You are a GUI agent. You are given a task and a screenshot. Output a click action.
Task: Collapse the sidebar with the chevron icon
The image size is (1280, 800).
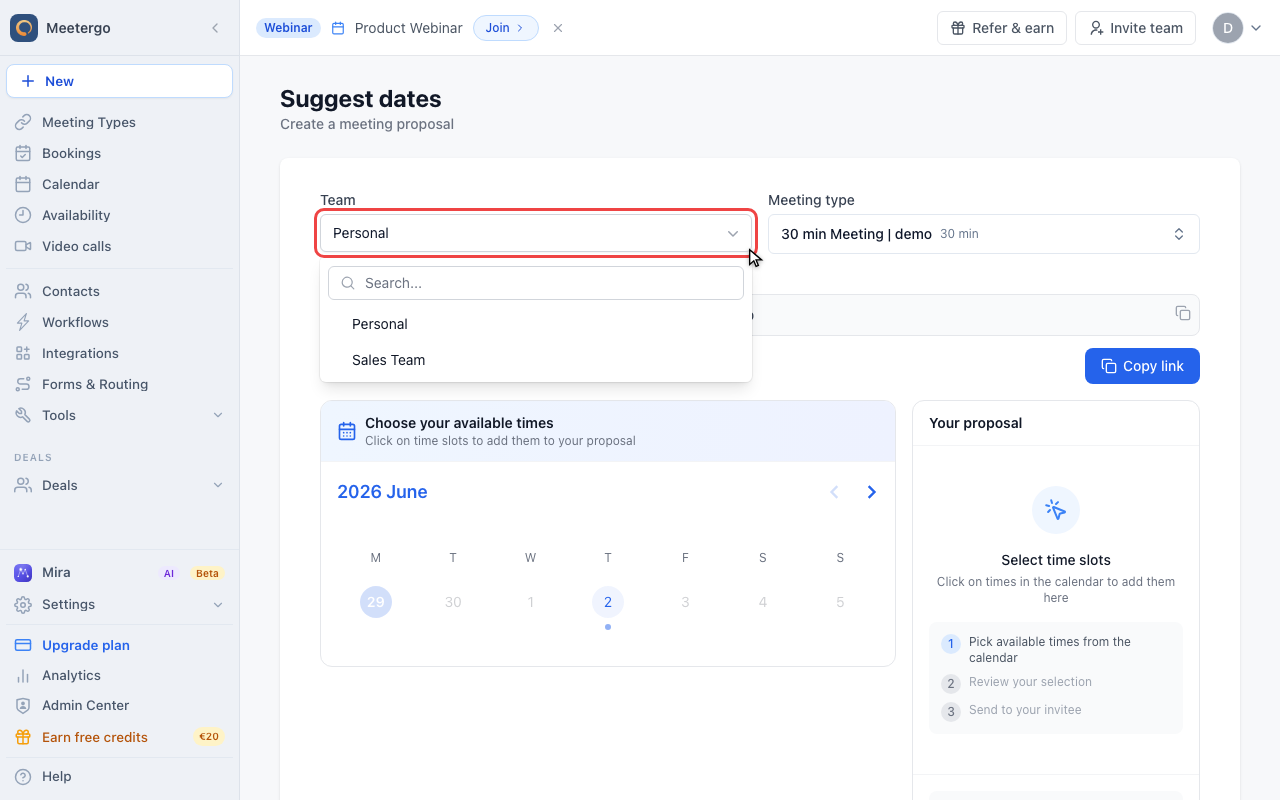click(215, 28)
